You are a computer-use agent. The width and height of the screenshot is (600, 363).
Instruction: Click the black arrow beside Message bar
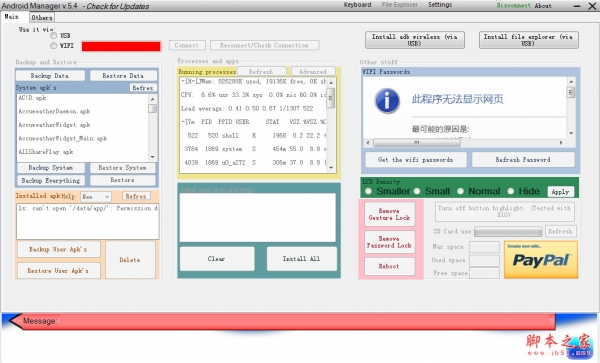tap(15, 321)
